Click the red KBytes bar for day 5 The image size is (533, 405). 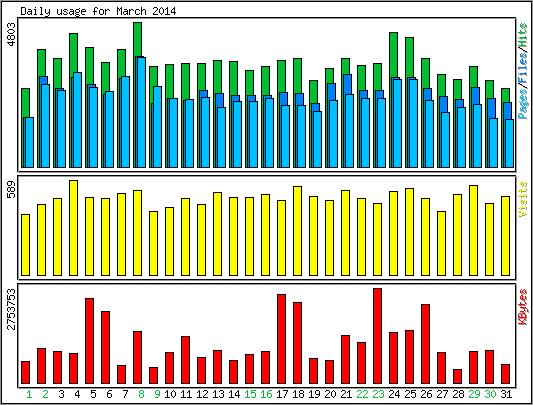89,341
